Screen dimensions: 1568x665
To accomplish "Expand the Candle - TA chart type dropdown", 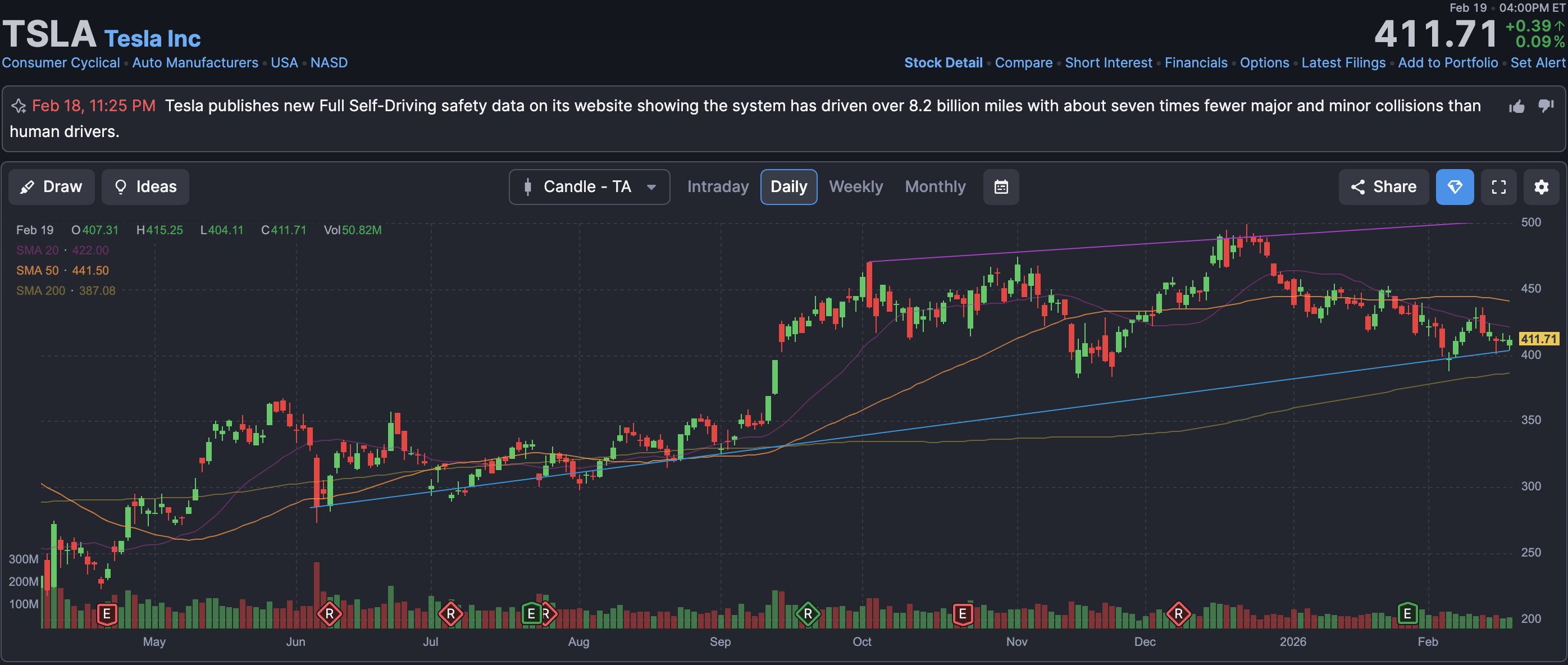I will 589,187.
